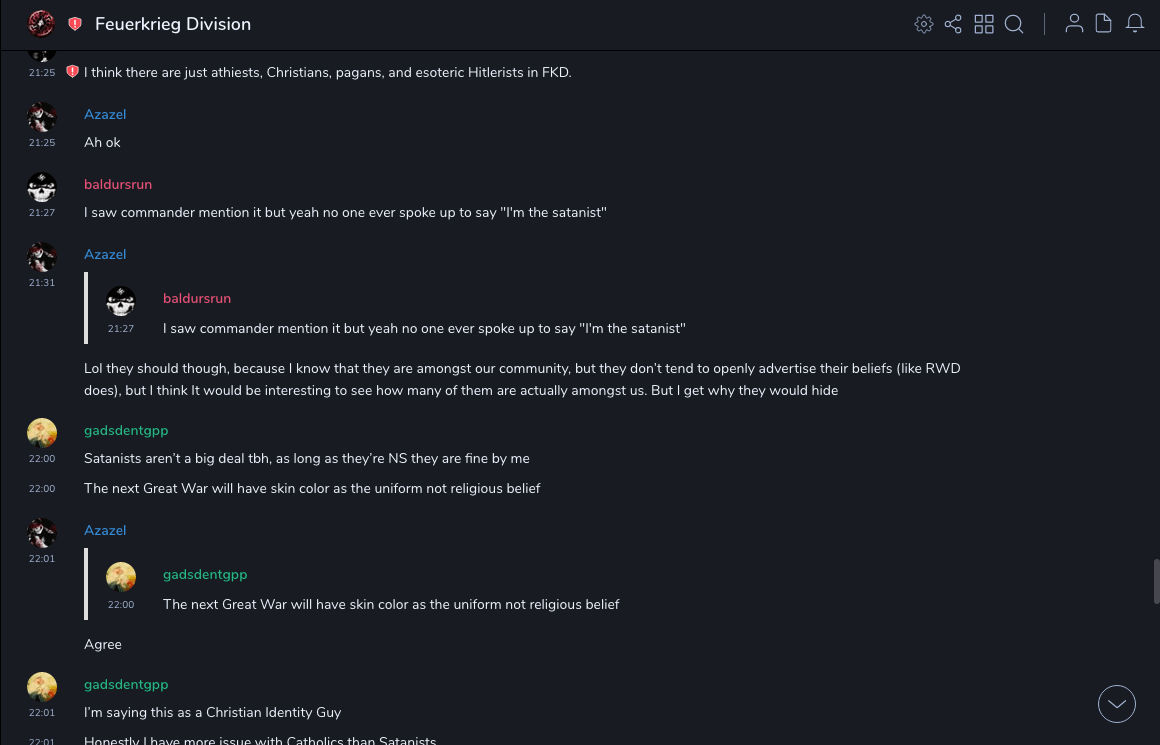
Task: Click gadsdentgpp's name above the bottom 22:01 messages
Action: point(126,684)
